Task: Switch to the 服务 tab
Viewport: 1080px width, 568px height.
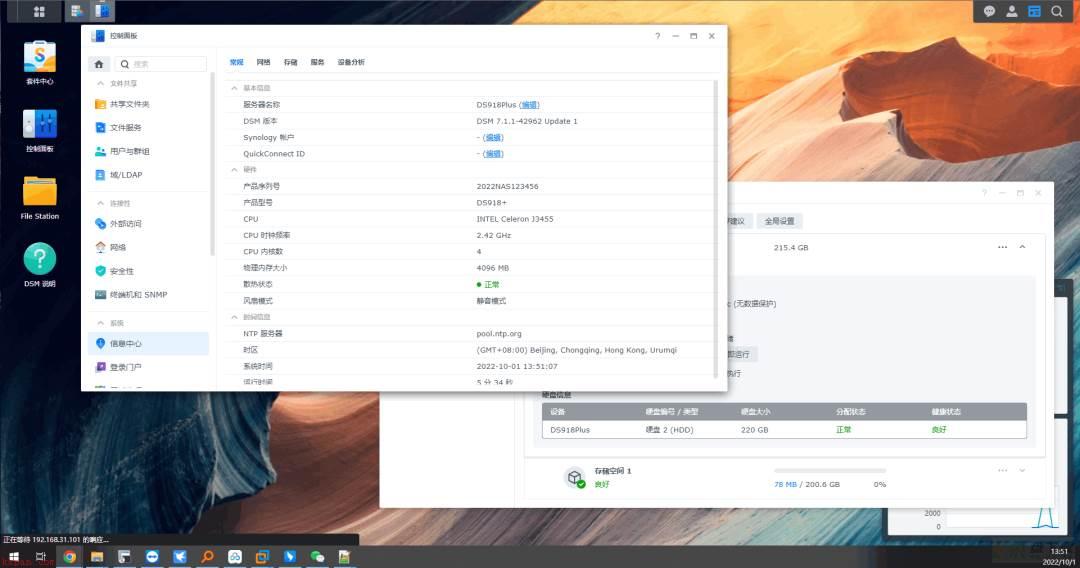Action: pos(317,62)
